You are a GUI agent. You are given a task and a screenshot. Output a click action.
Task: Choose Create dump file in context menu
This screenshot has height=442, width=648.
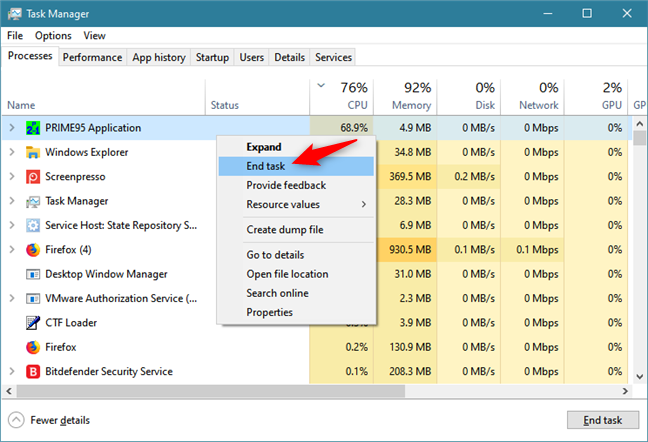click(x=297, y=230)
